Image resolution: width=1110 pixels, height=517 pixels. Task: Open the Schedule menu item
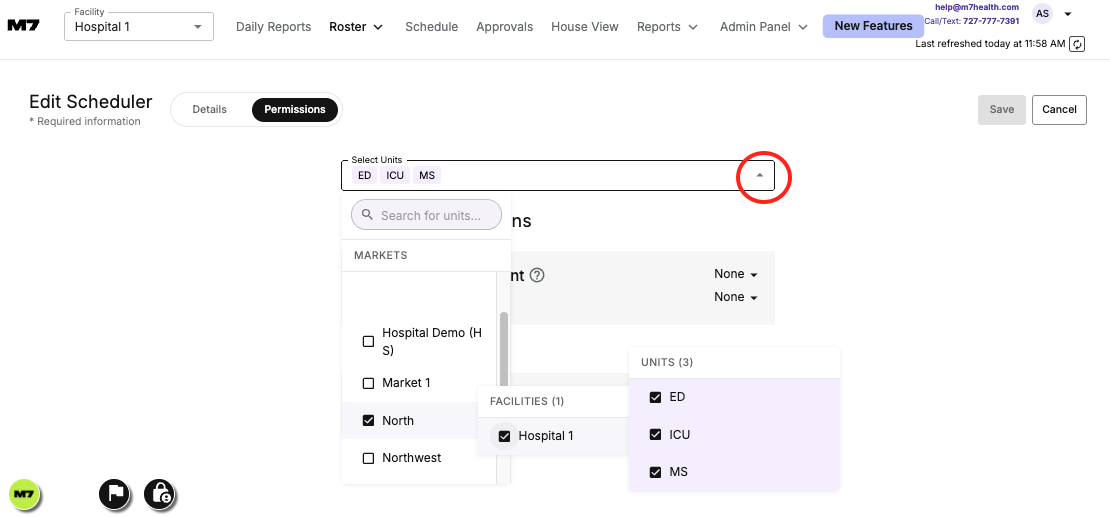click(431, 27)
